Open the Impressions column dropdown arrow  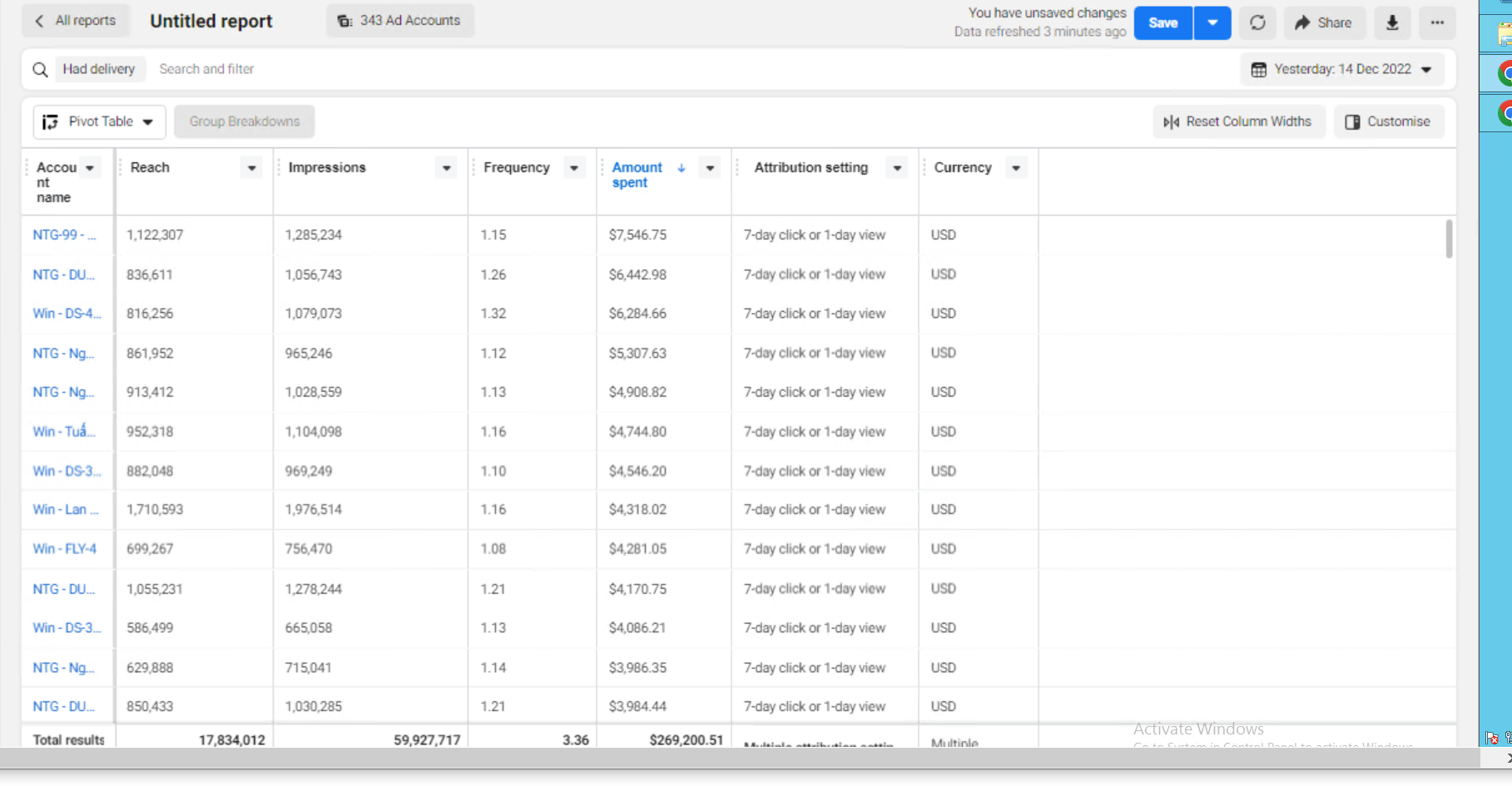(x=447, y=168)
